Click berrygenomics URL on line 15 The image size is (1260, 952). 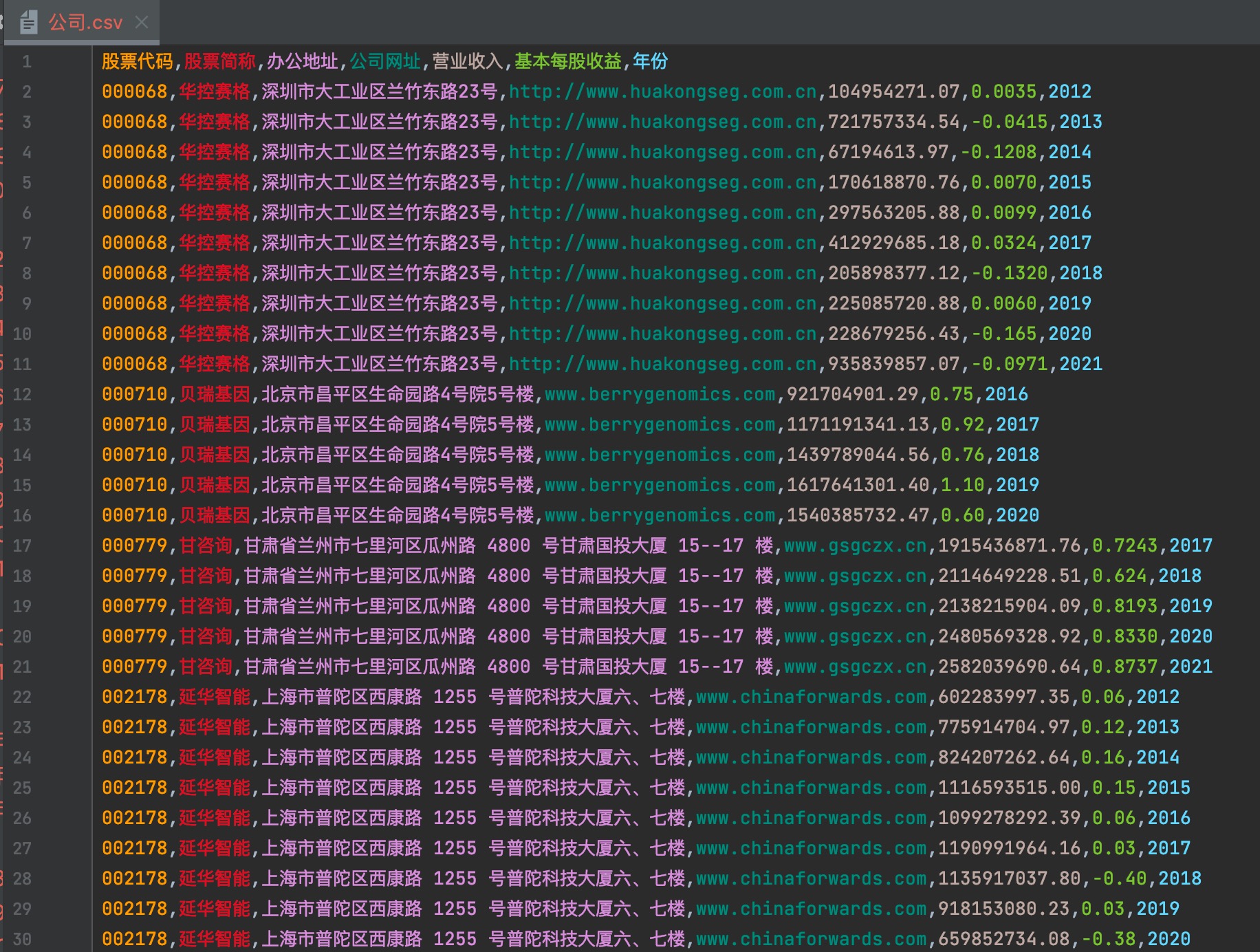coord(660,485)
